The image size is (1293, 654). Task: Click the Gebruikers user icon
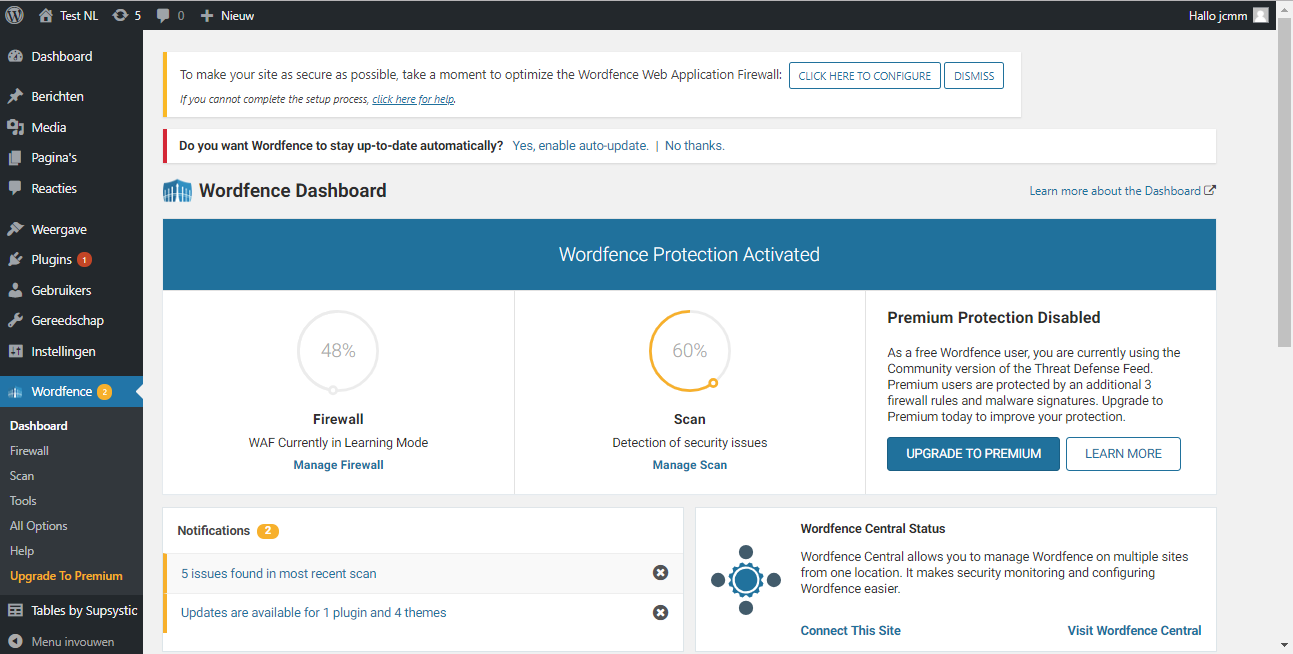(15, 290)
